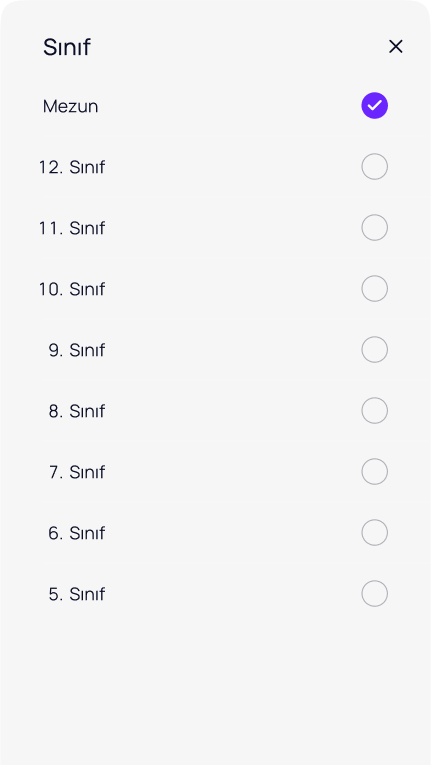Close the Sınıf selection panel
Image resolution: width=431 pixels, height=765 pixels.
[x=395, y=47]
